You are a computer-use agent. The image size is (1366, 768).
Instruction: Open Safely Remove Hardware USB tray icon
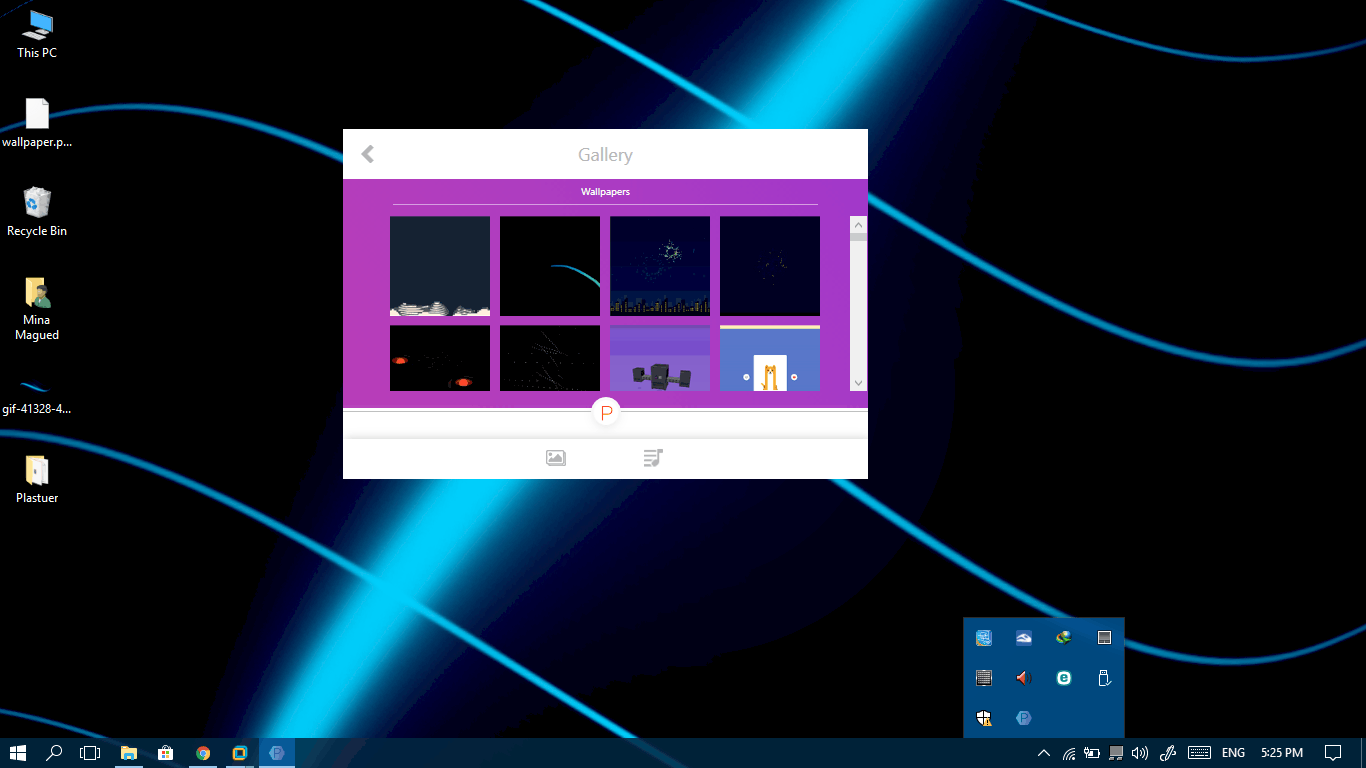pos(1104,678)
